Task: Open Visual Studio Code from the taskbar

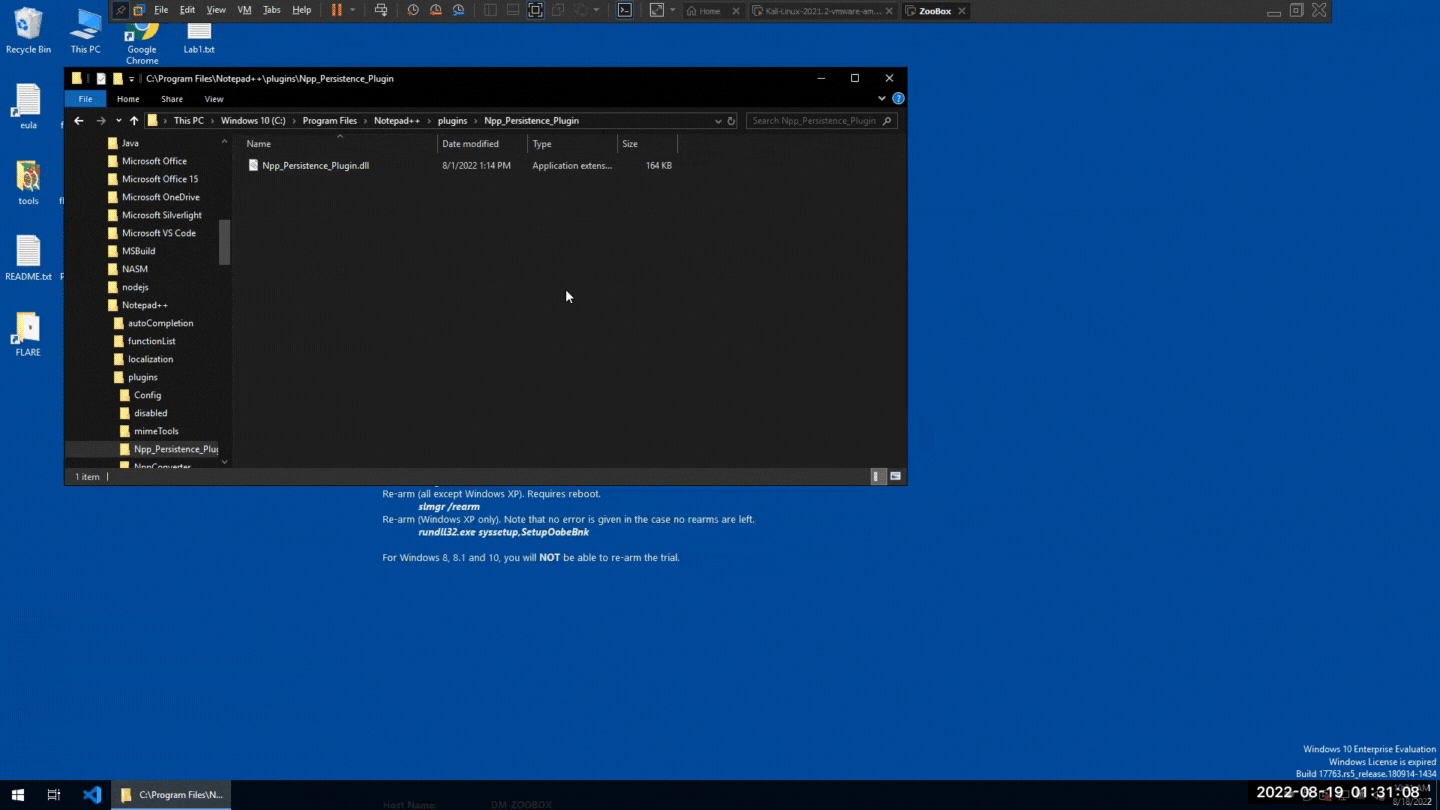Action: tap(92, 794)
